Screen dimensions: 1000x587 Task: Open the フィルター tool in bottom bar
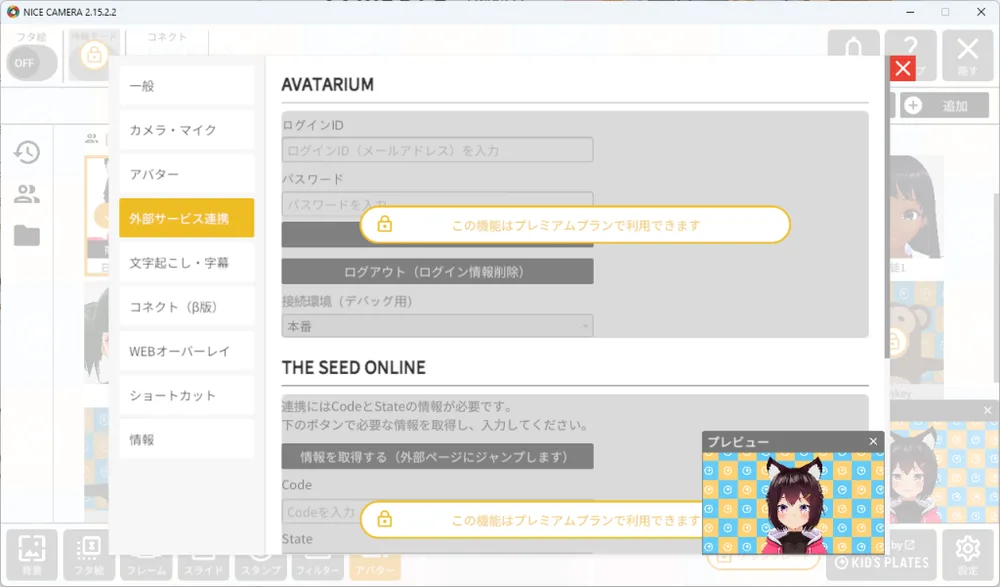pyautogui.click(x=317, y=567)
